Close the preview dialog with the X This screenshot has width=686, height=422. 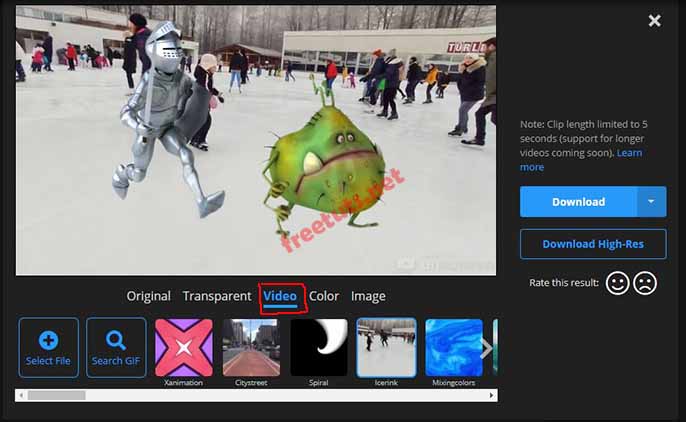point(654,21)
